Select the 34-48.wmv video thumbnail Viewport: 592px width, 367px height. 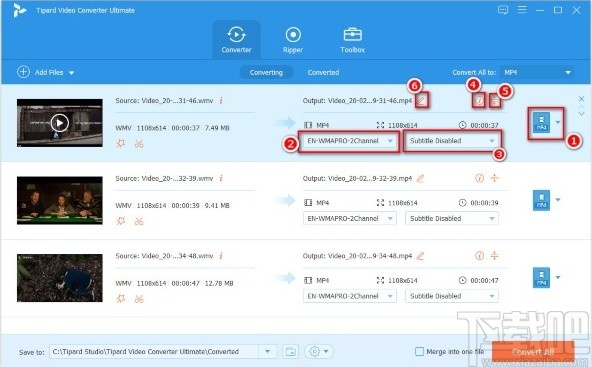[x=60, y=278]
